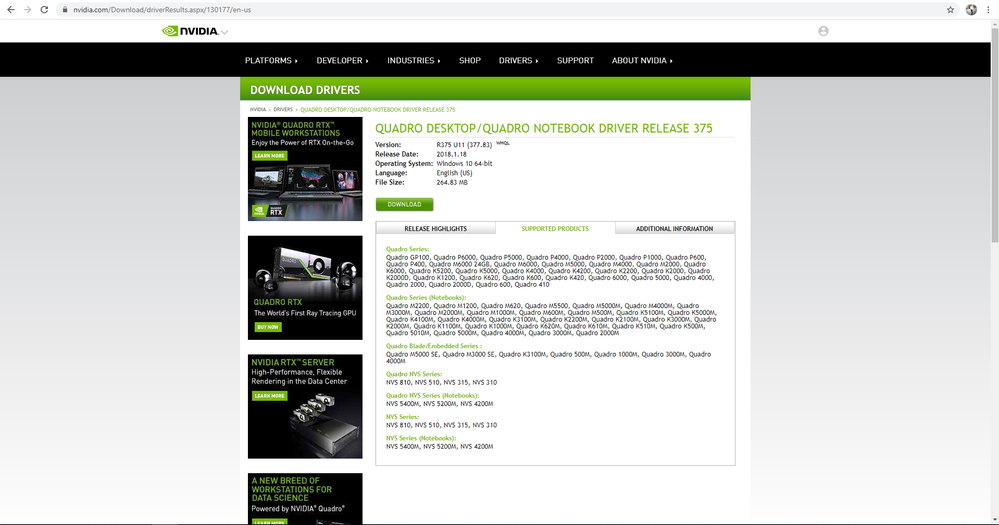Click the Quadro Series heading
The height and width of the screenshot is (525, 999).
(x=407, y=249)
